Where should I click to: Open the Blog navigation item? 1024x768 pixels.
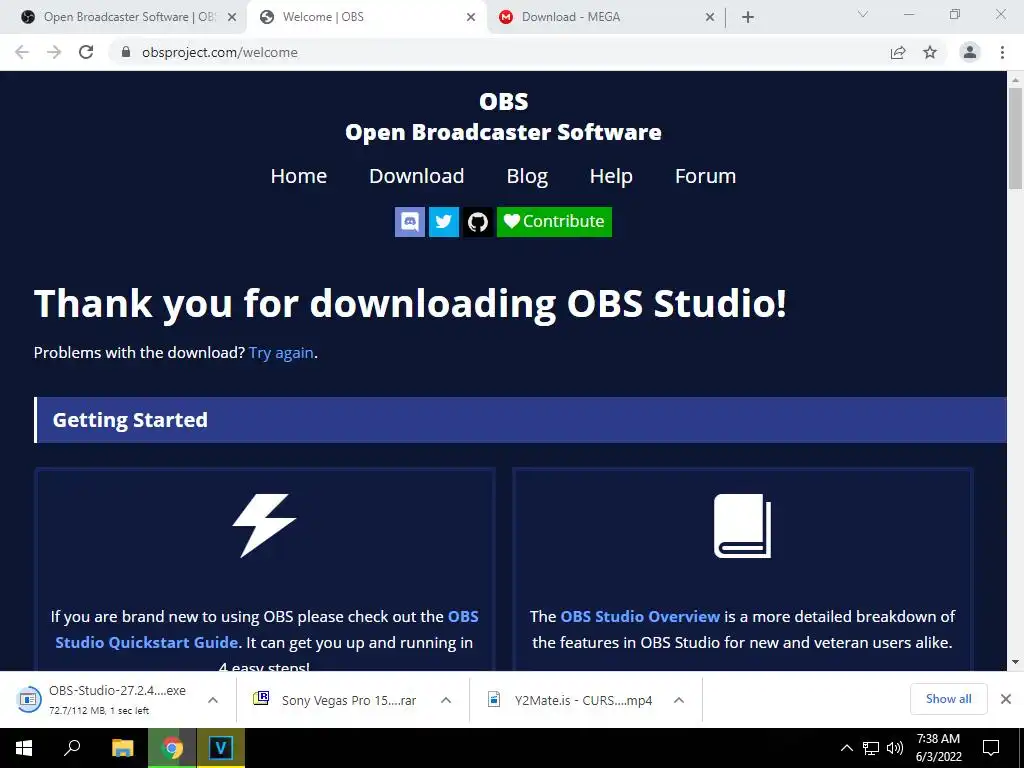coord(527,176)
